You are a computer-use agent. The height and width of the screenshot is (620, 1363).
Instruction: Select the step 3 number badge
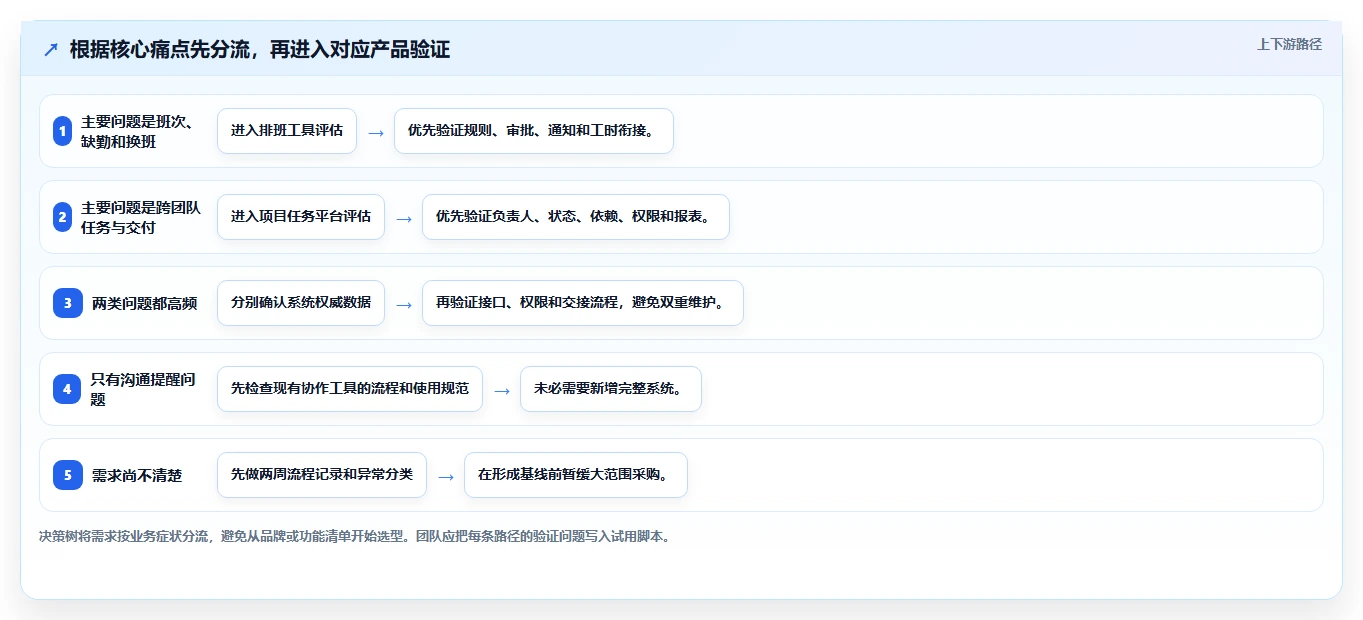coord(68,303)
